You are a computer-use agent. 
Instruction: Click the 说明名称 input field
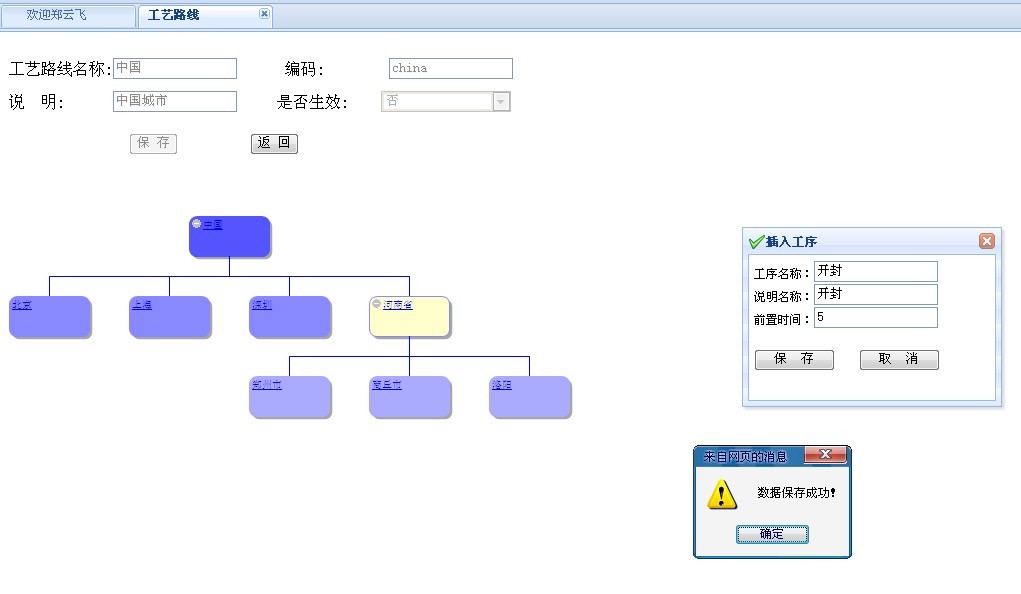coord(876,294)
